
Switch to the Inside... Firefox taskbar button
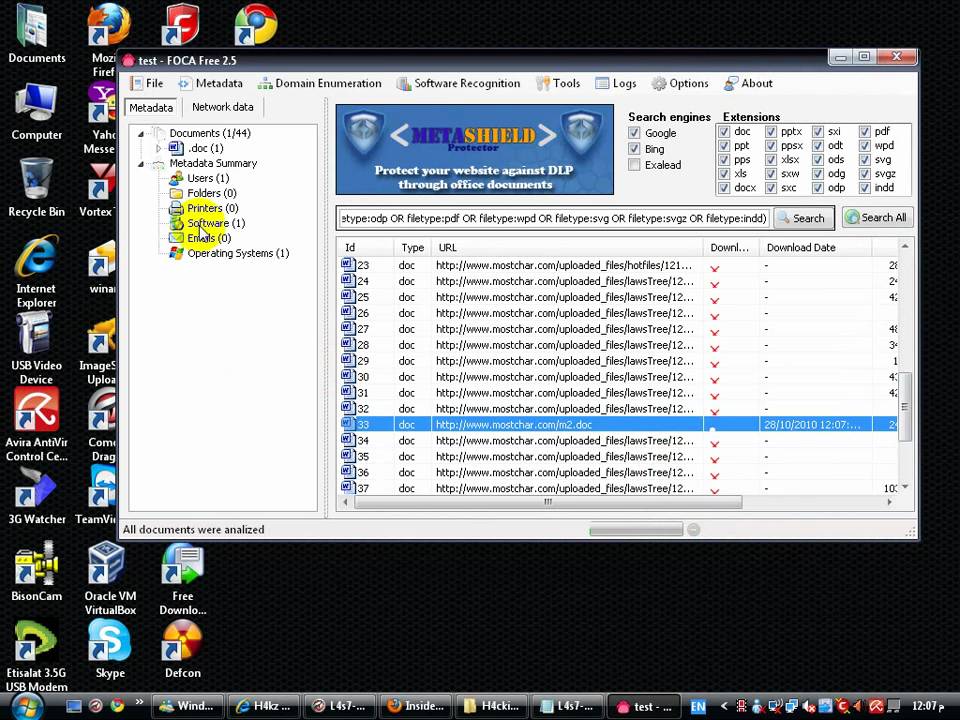tap(416, 706)
